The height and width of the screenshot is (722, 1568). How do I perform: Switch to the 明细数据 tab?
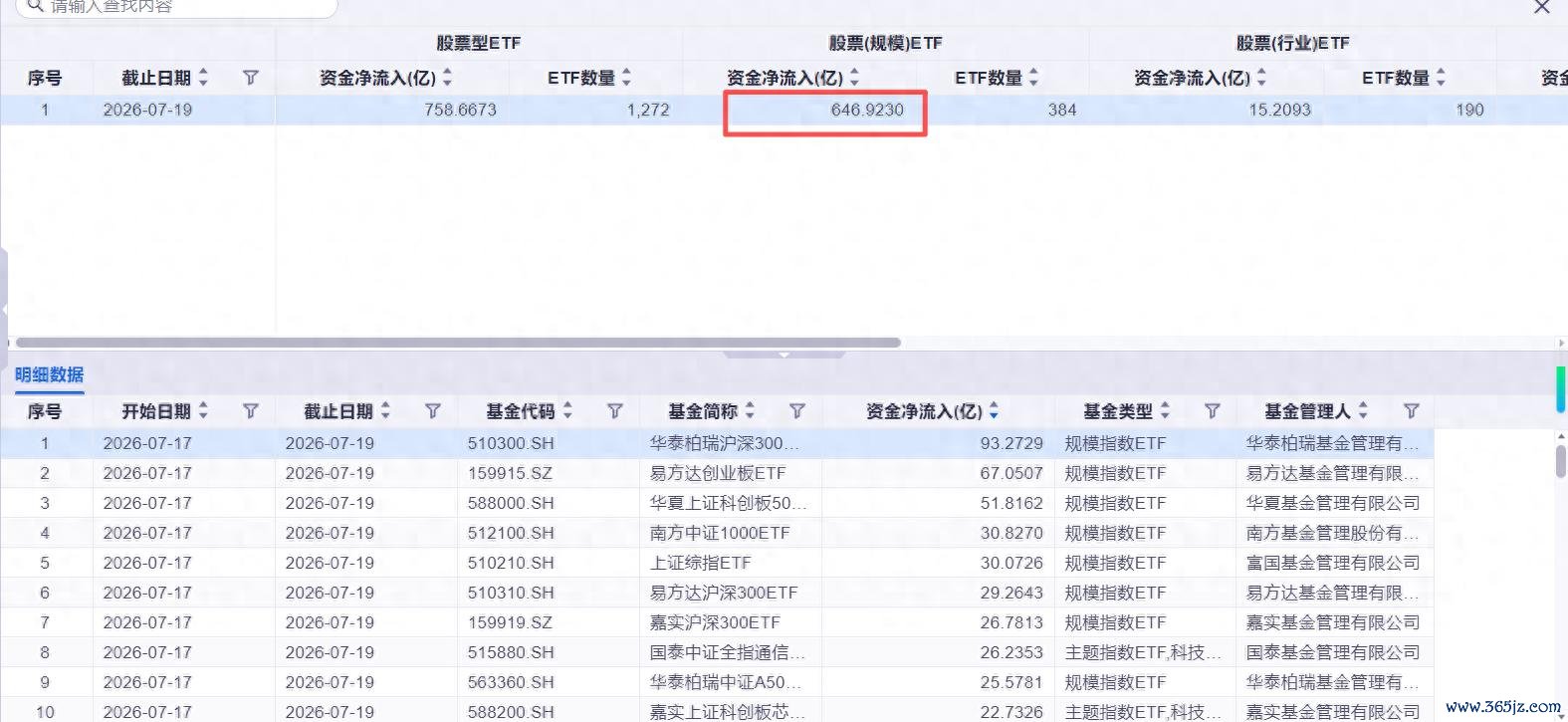(50, 375)
